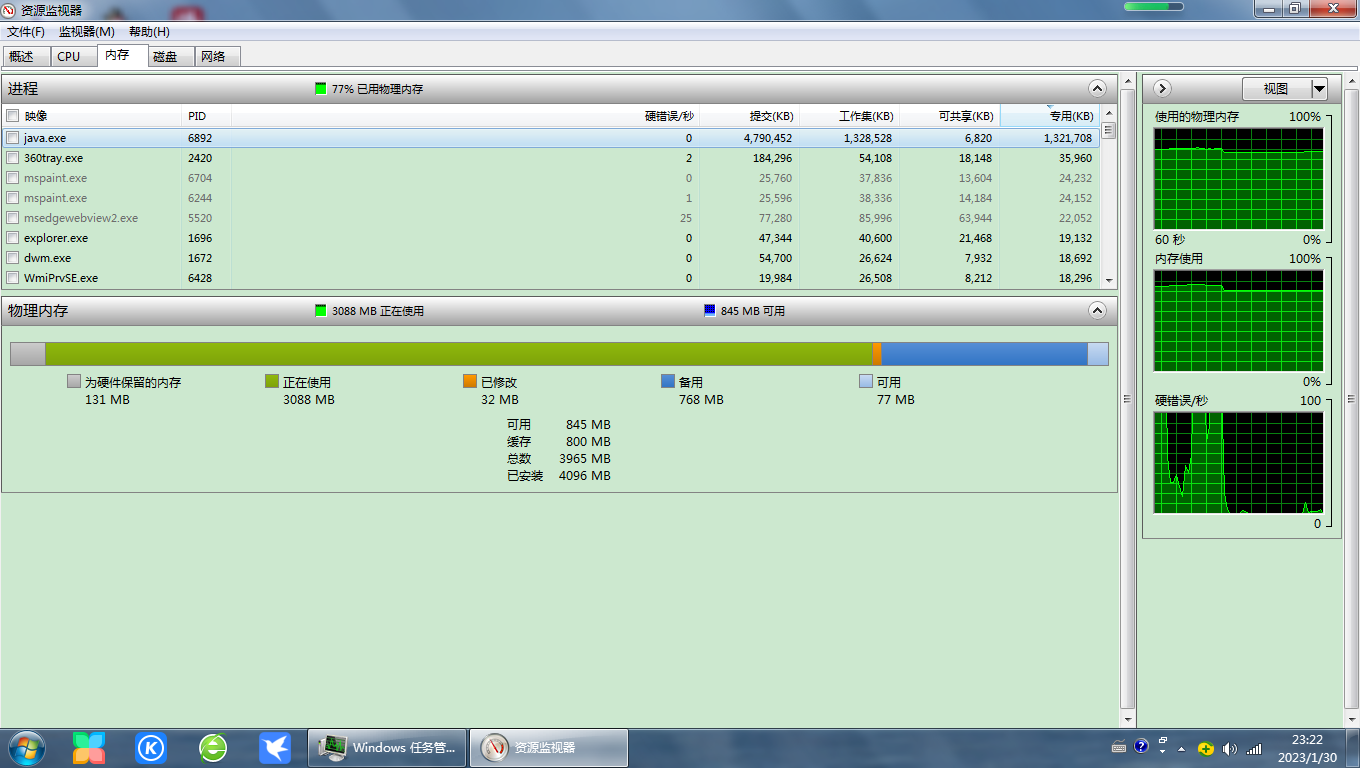Open the 视图 dropdown arrow
The image size is (1360, 768).
(x=1319, y=89)
